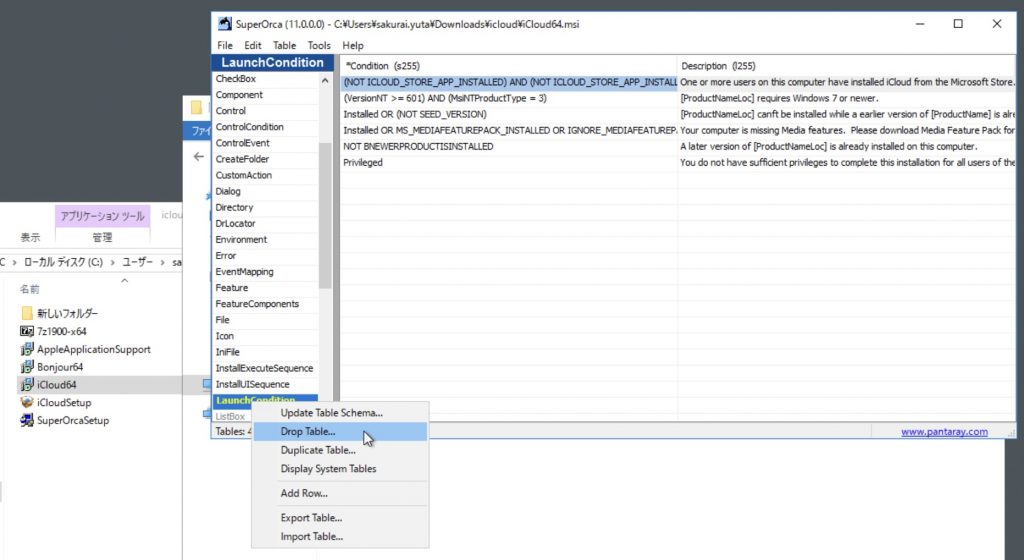
Task: Click the table list scroll-up arrow
Action: coord(325,80)
